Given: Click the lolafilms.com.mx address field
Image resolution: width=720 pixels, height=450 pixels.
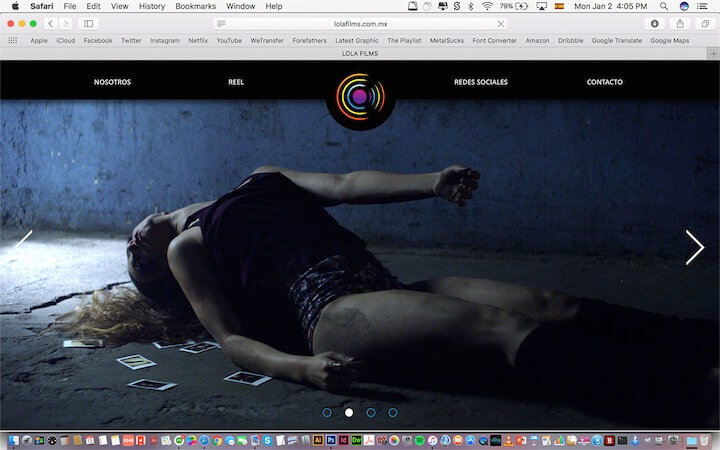Looking at the screenshot, I should tap(360, 23).
